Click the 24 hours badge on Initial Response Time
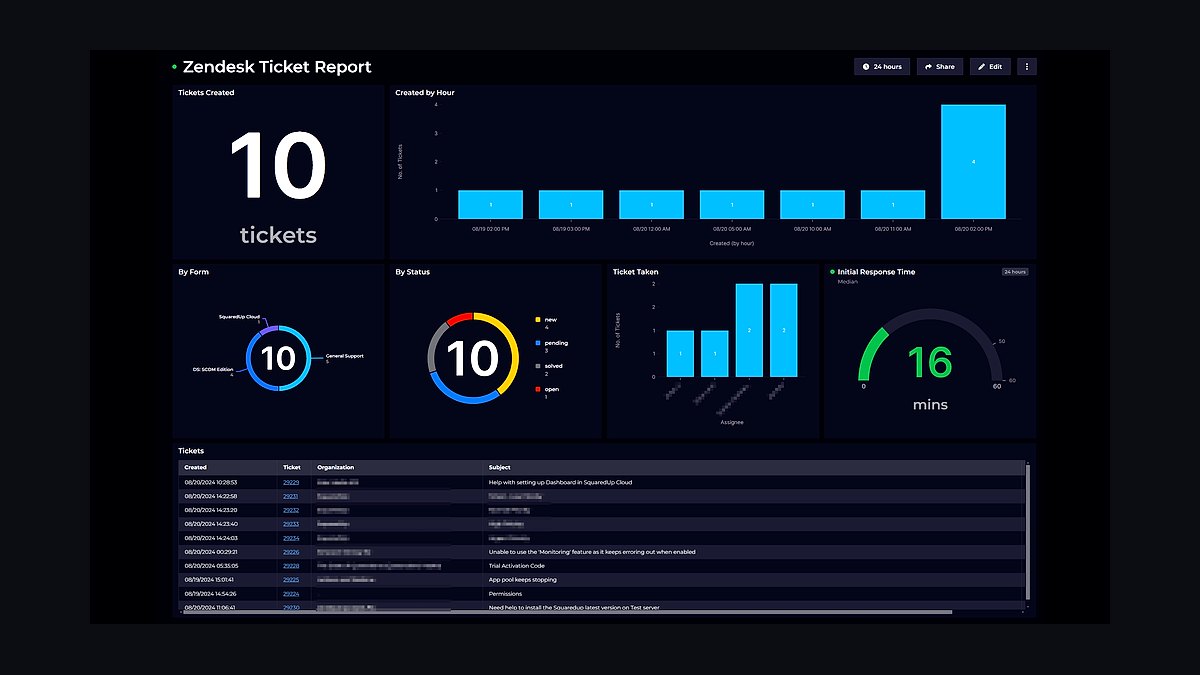Image resolution: width=1200 pixels, height=675 pixels. coord(1015,272)
